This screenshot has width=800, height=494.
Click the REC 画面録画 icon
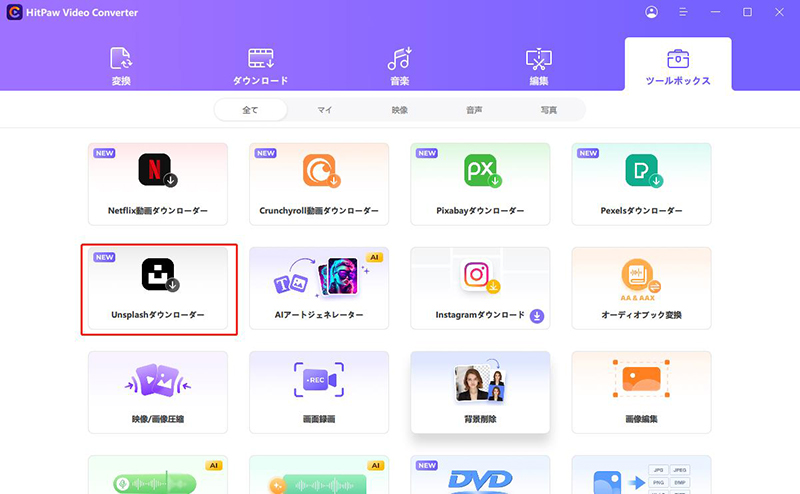point(319,380)
